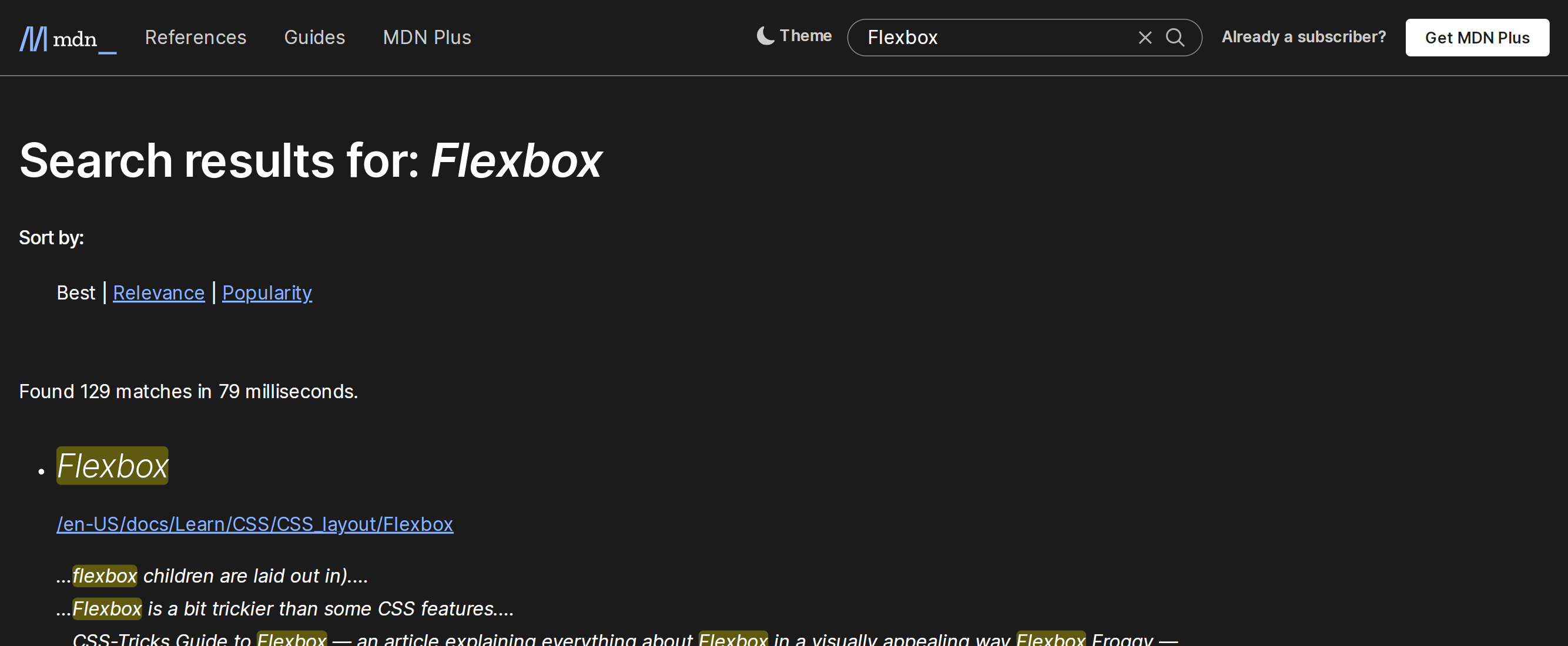Image resolution: width=1568 pixels, height=646 pixels.
Task: Sort results by Popularity
Action: point(267,292)
